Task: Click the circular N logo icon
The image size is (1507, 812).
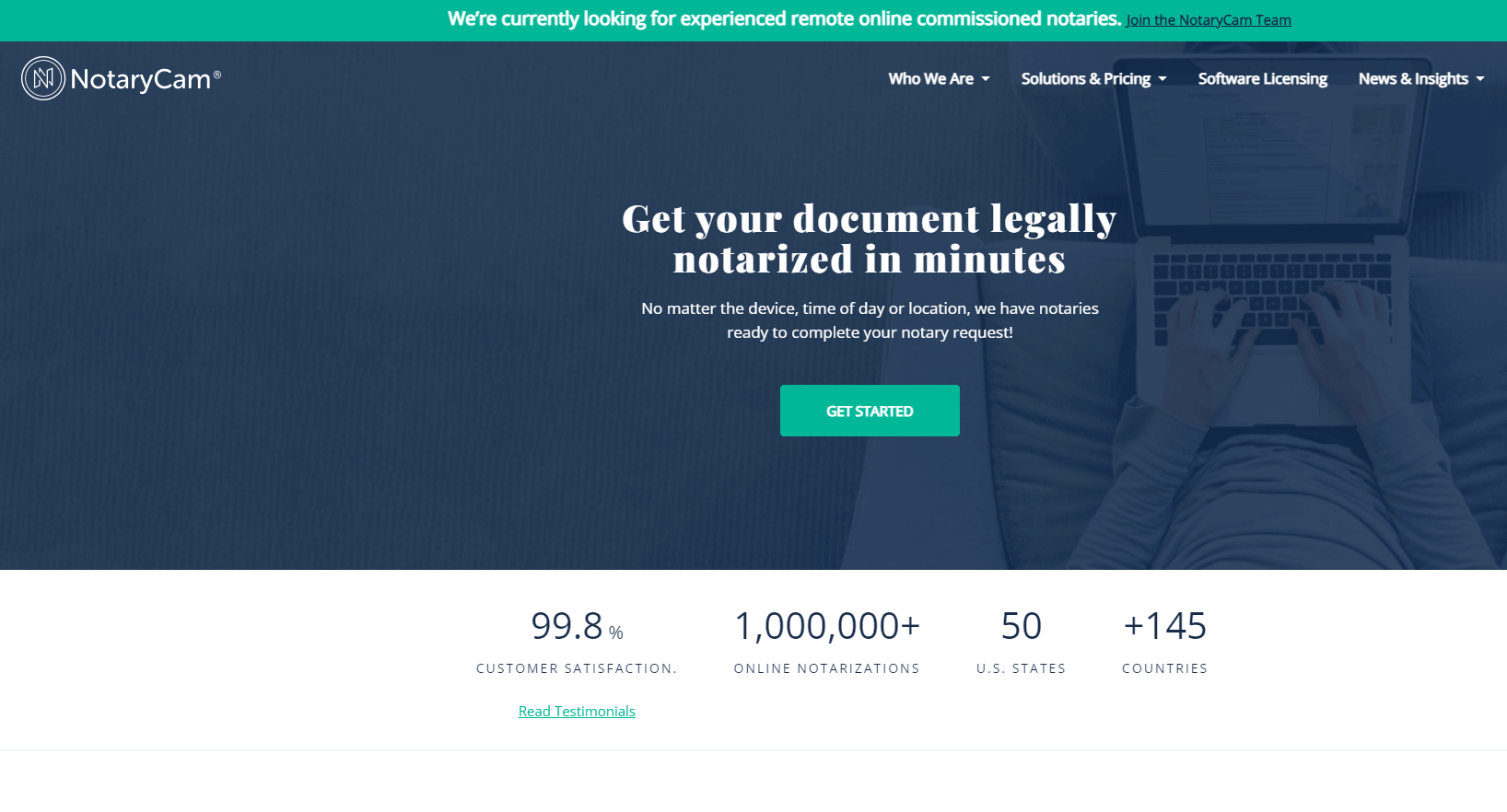Action: pos(43,78)
